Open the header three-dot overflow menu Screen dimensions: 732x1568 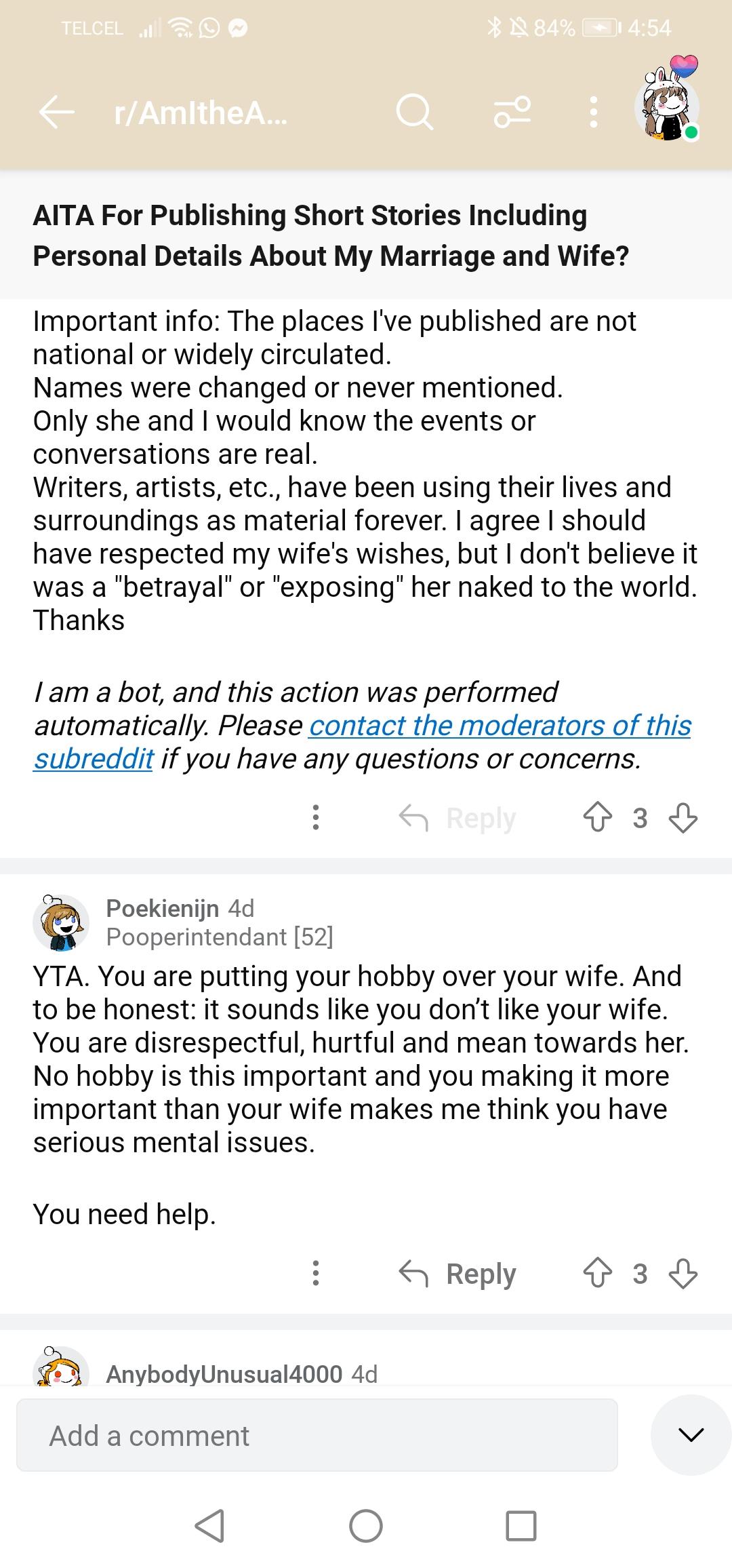[594, 112]
